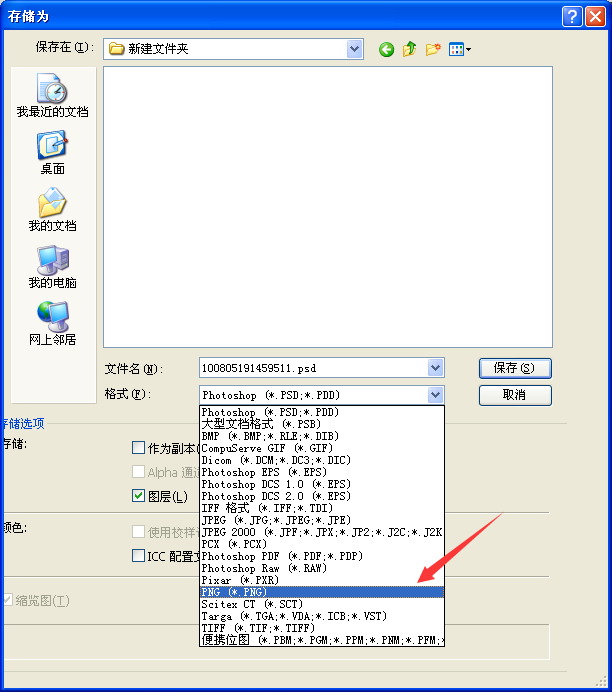Close the 存储为 dialog

tap(595, 16)
